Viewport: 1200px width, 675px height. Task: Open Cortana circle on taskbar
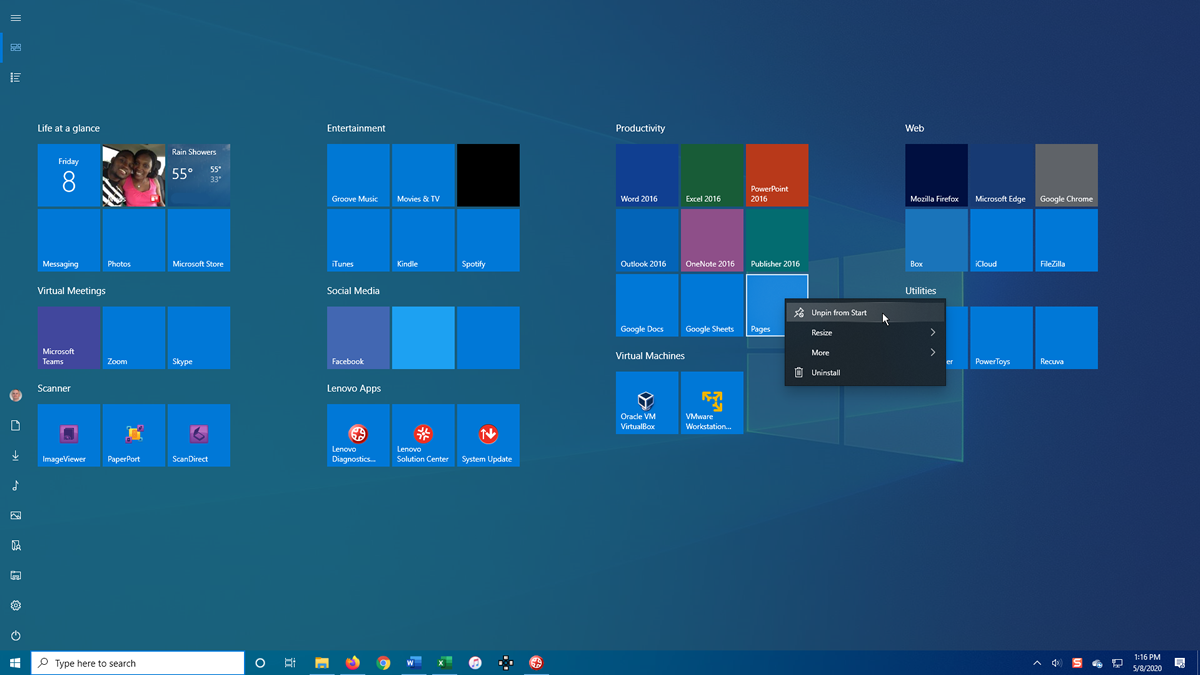[260, 663]
